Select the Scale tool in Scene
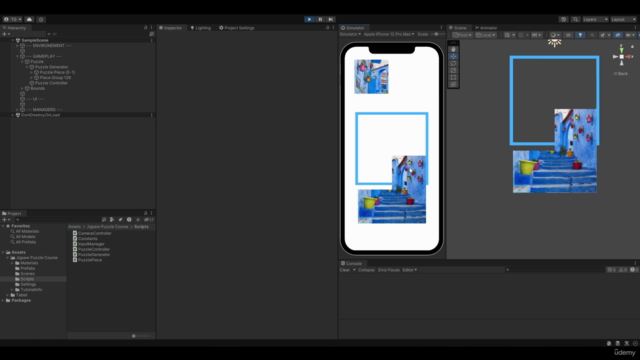640x360 pixels. pos(453,70)
